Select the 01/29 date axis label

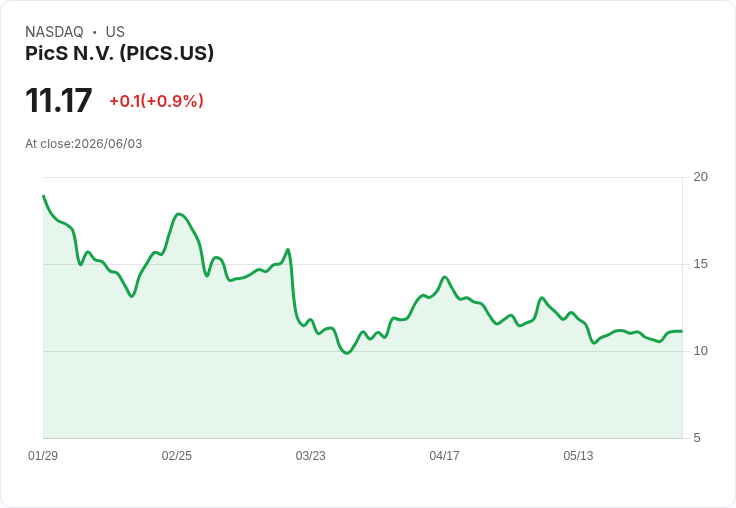coord(43,455)
